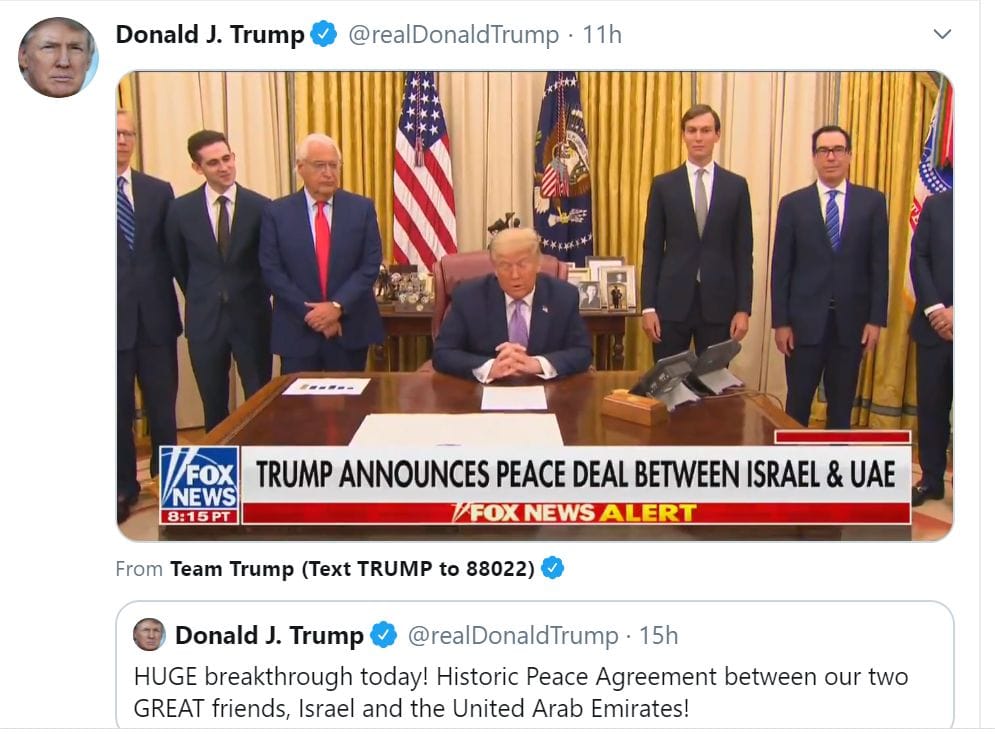This screenshot has width=995, height=734.
Task: Click the verified badge next to the top Donald J. Trump name
Action: [x=324, y=34]
